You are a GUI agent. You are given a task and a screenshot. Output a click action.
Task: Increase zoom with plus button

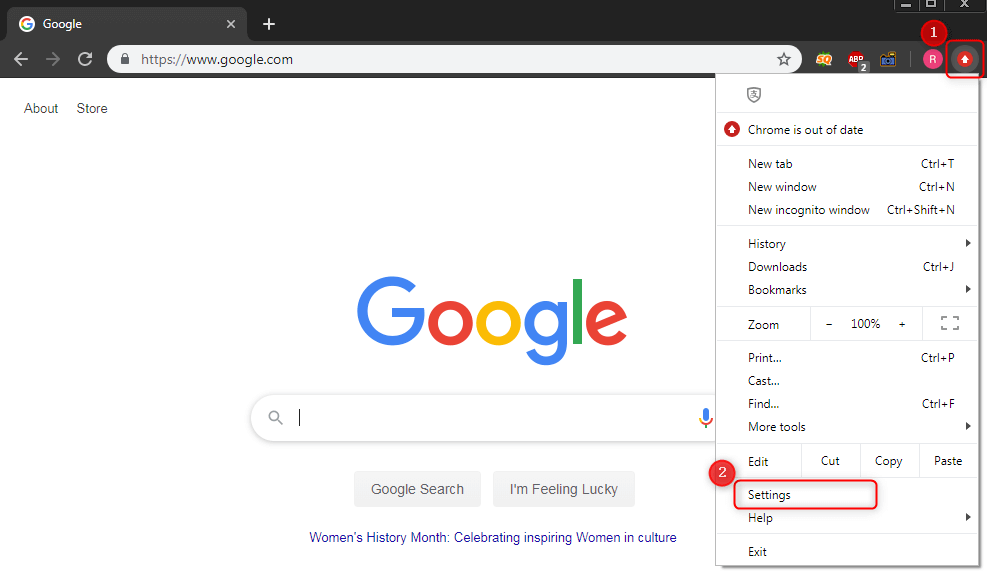(902, 324)
